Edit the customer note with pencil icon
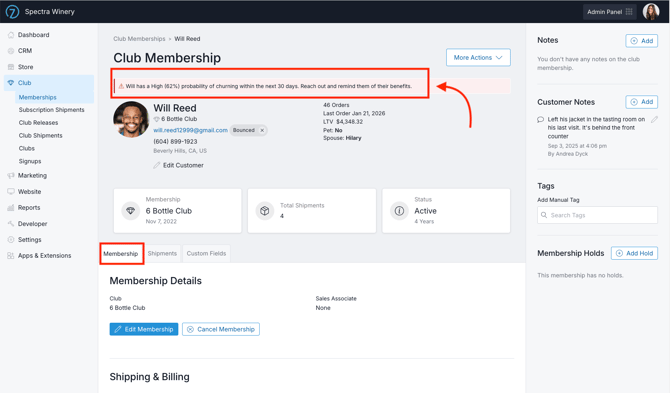The image size is (670, 393). click(x=654, y=120)
